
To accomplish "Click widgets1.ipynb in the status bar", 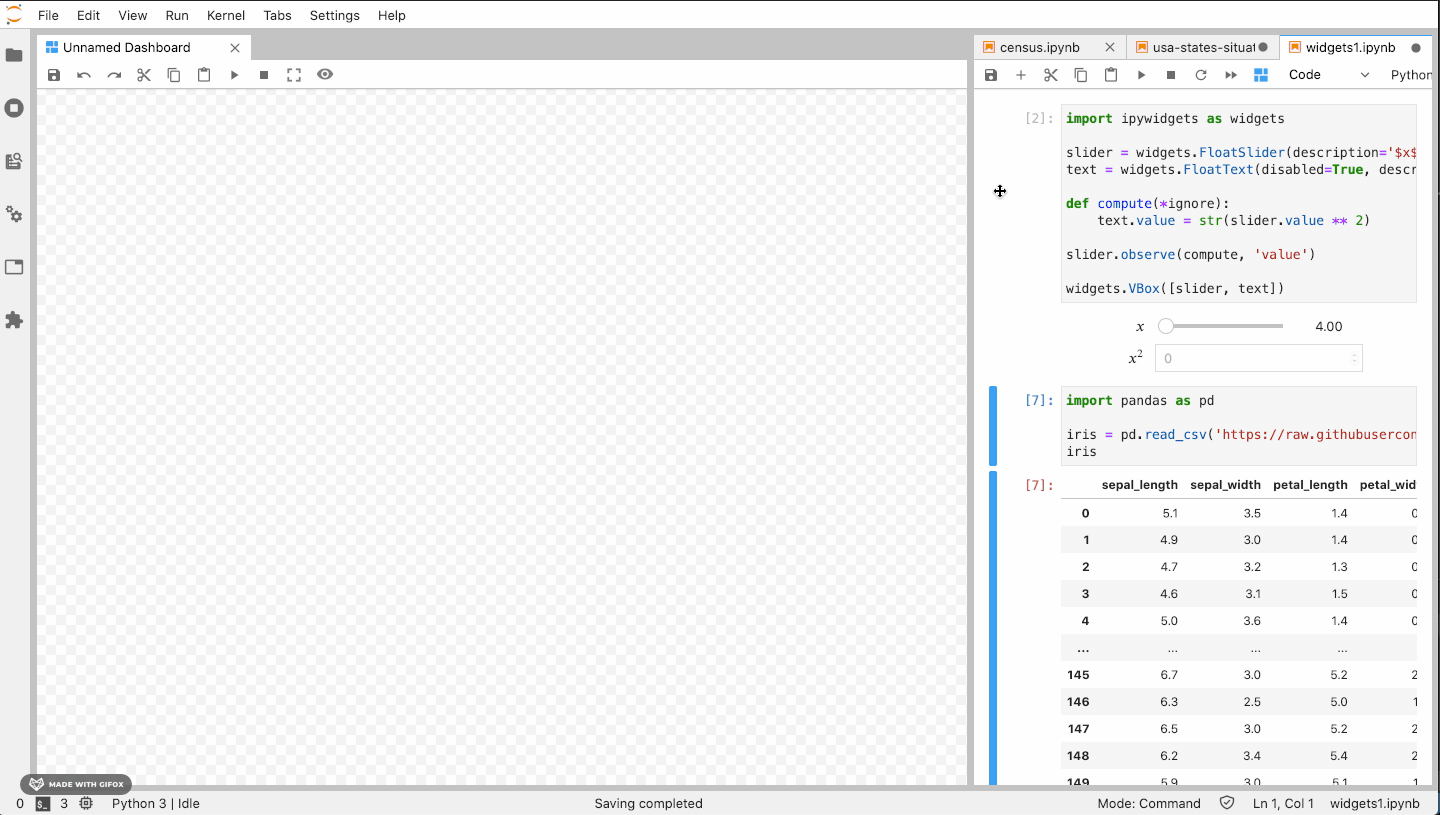I will pos(1374,803).
